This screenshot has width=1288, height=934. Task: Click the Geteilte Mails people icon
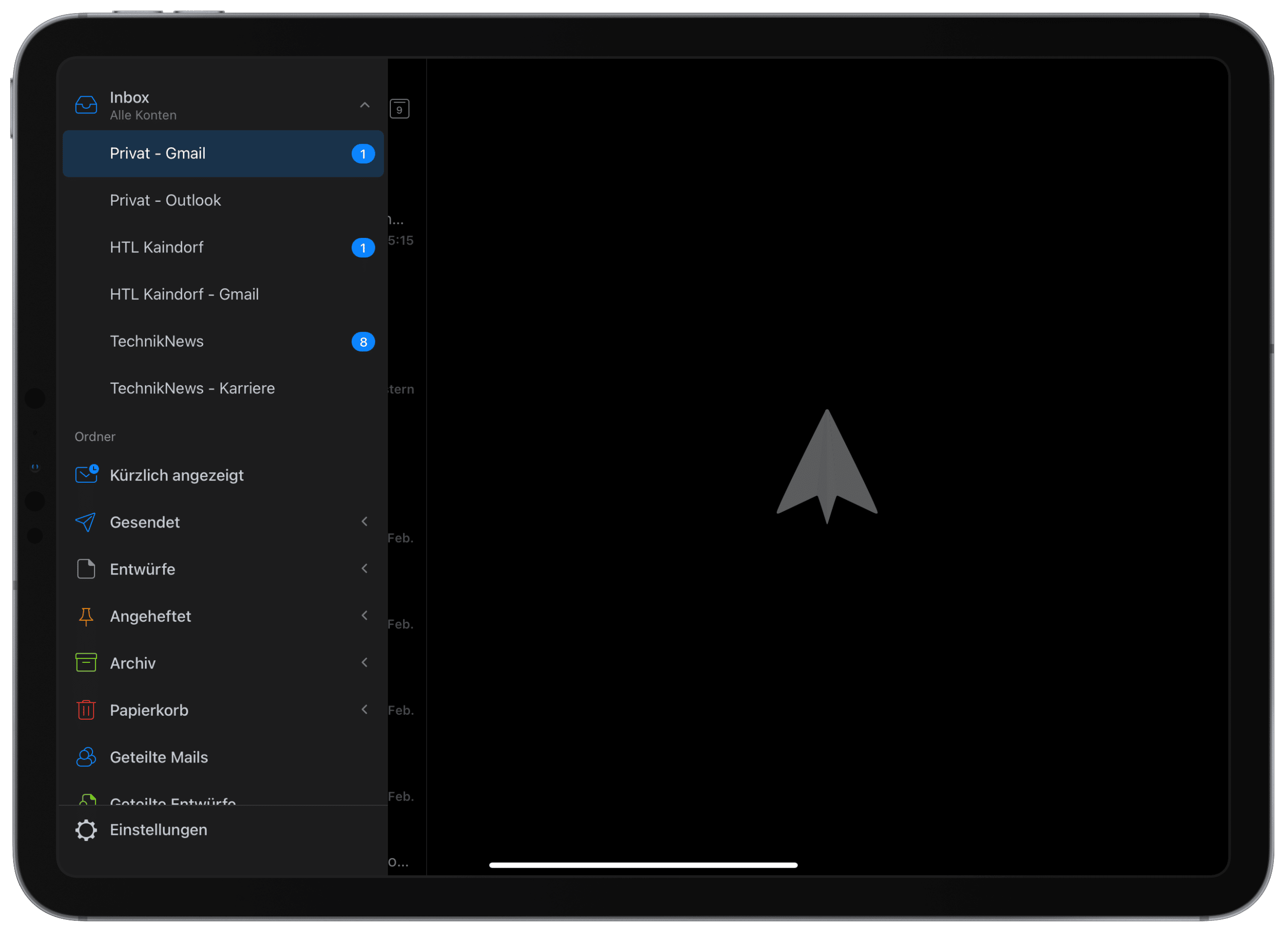tap(86, 757)
